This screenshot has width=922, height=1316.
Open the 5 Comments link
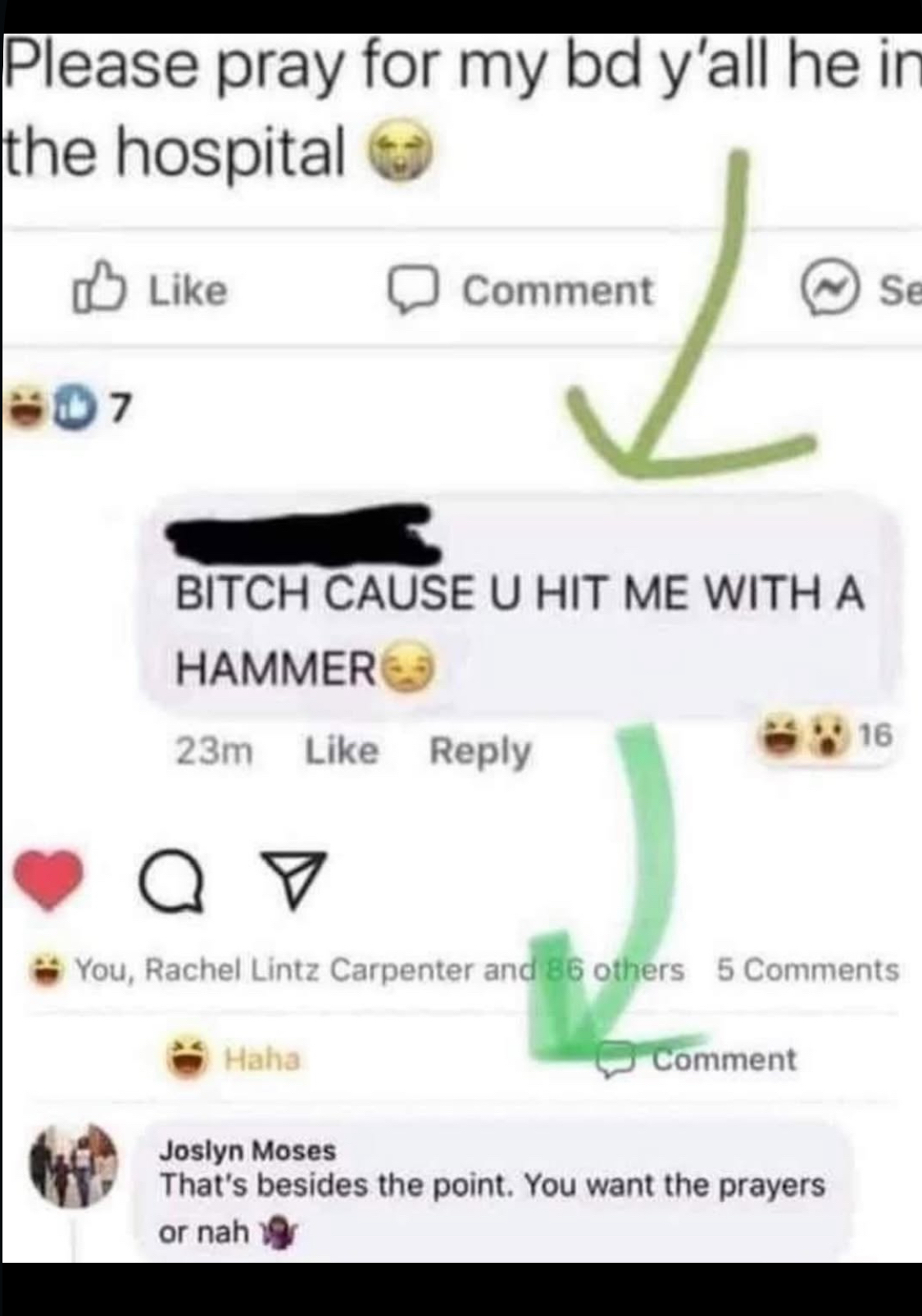pos(808,969)
